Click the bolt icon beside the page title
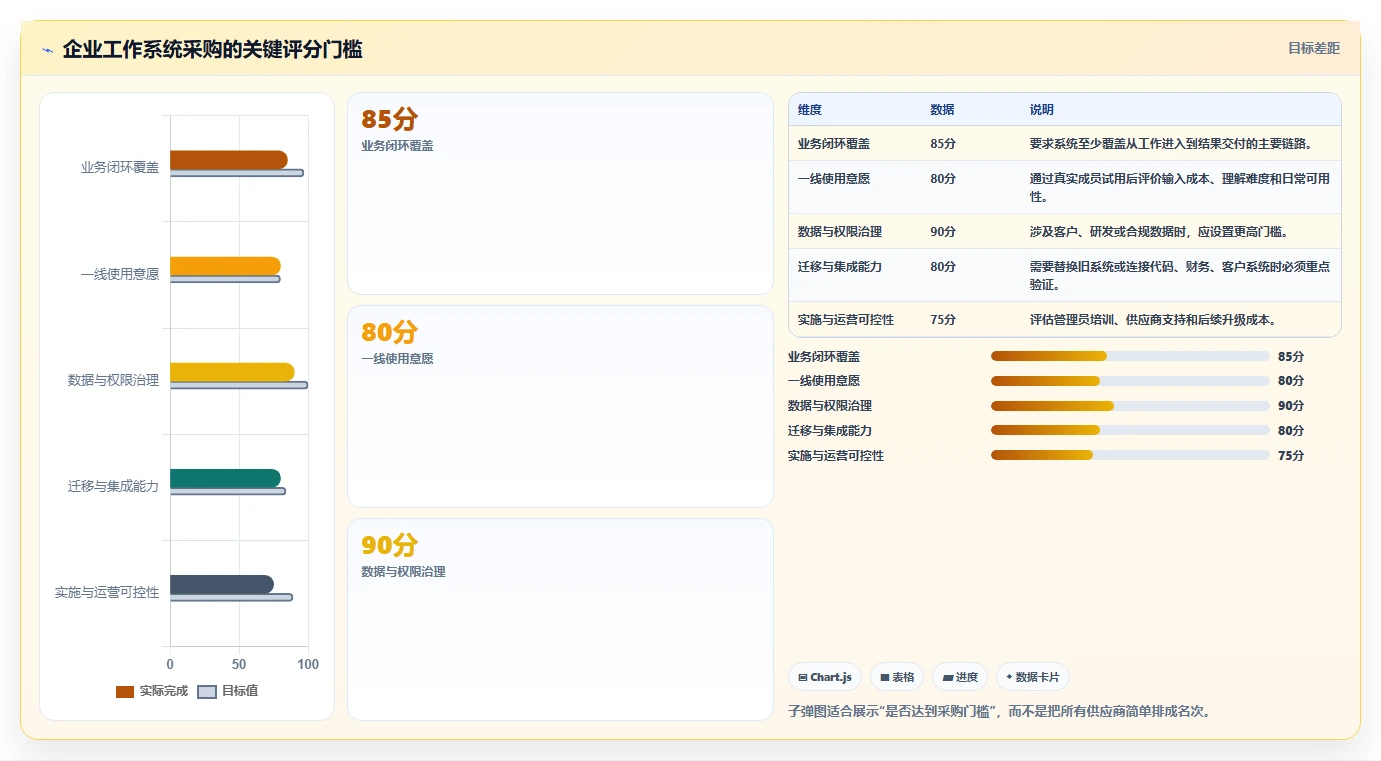Image resolution: width=1381 pixels, height=761 pixels. pyautogui.click(x=47, y=50)
